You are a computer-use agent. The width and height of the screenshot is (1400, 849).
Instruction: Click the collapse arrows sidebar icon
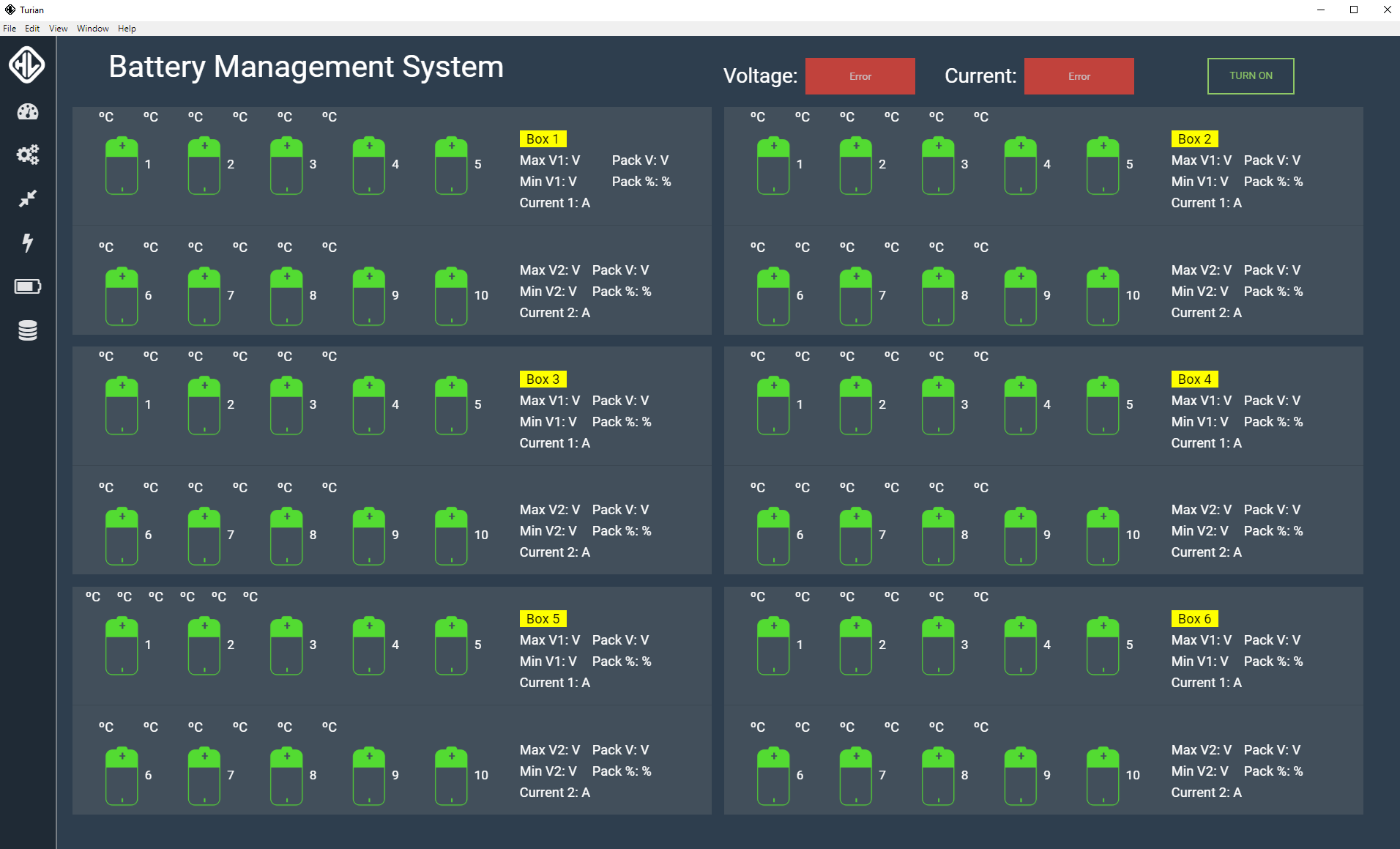coord(28,199)
